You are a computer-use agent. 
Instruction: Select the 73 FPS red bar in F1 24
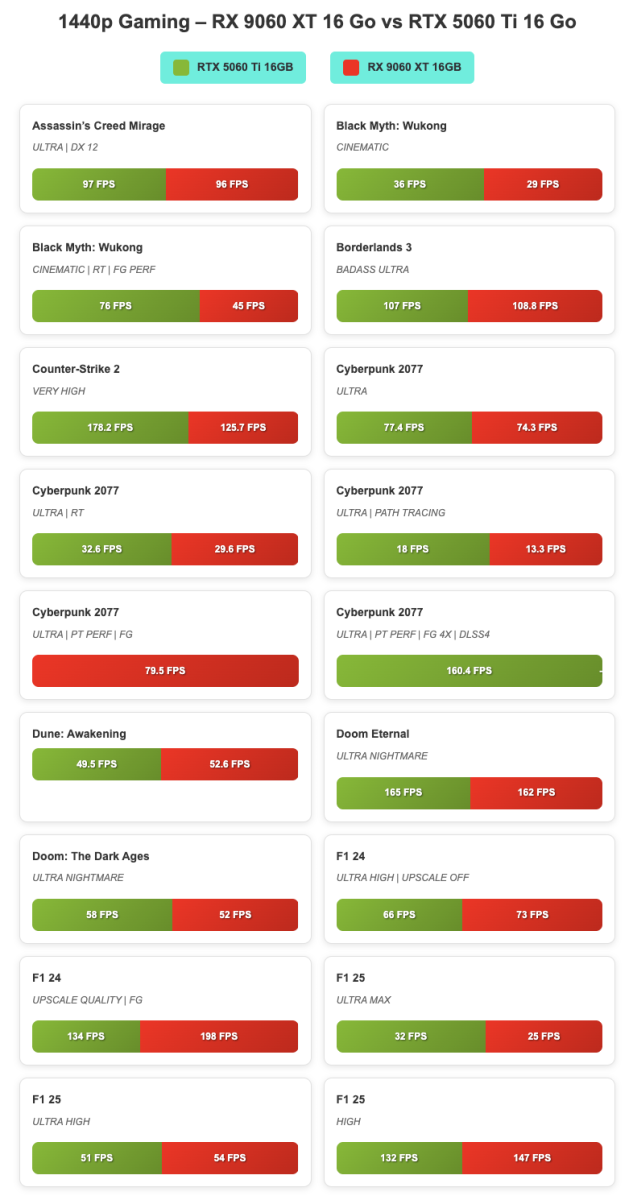pos(531,914)
